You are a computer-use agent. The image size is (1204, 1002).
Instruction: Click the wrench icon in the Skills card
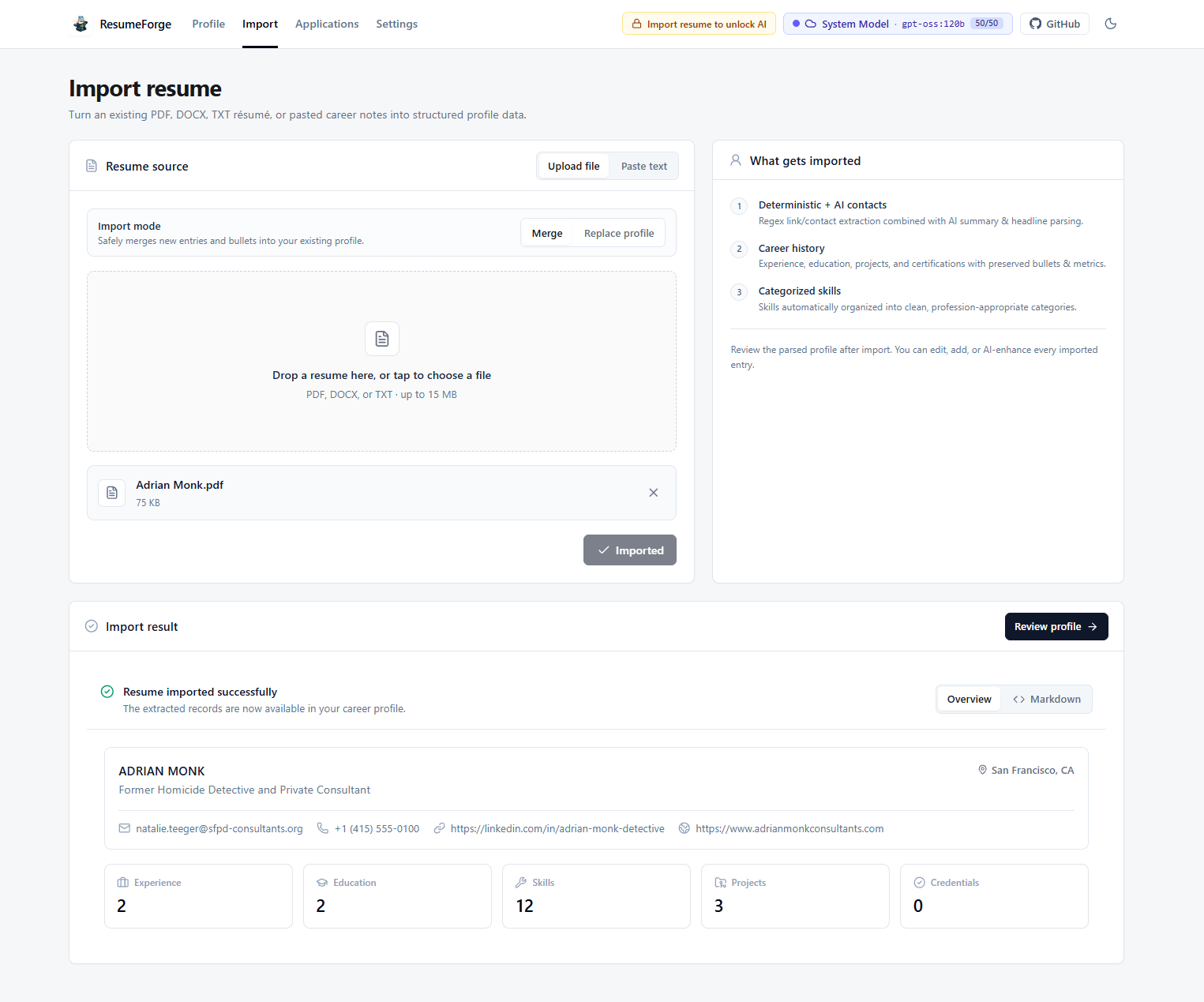521,883
